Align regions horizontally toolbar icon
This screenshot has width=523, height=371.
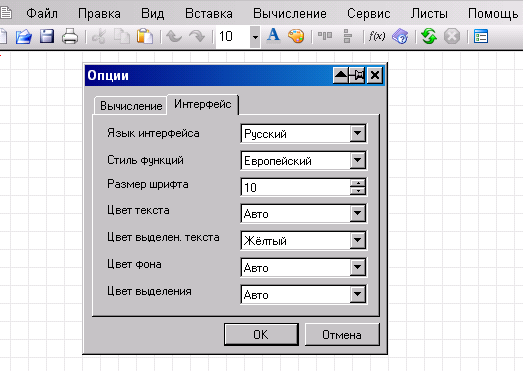coord(325,35)
